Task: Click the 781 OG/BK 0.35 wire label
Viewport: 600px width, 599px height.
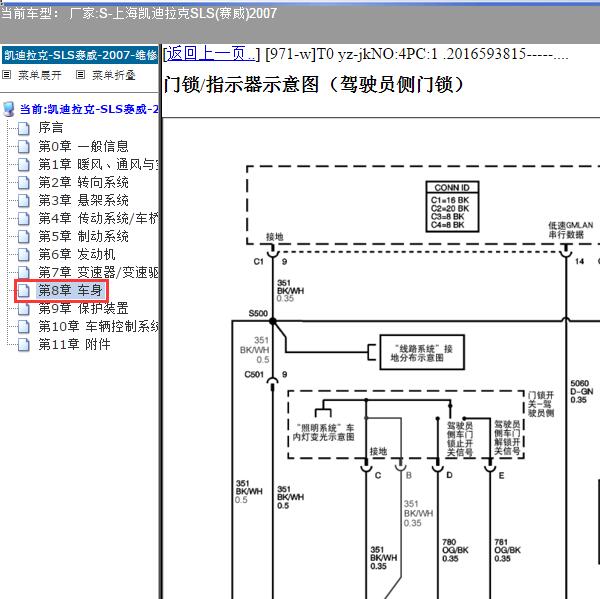Action: pos(507,550)
